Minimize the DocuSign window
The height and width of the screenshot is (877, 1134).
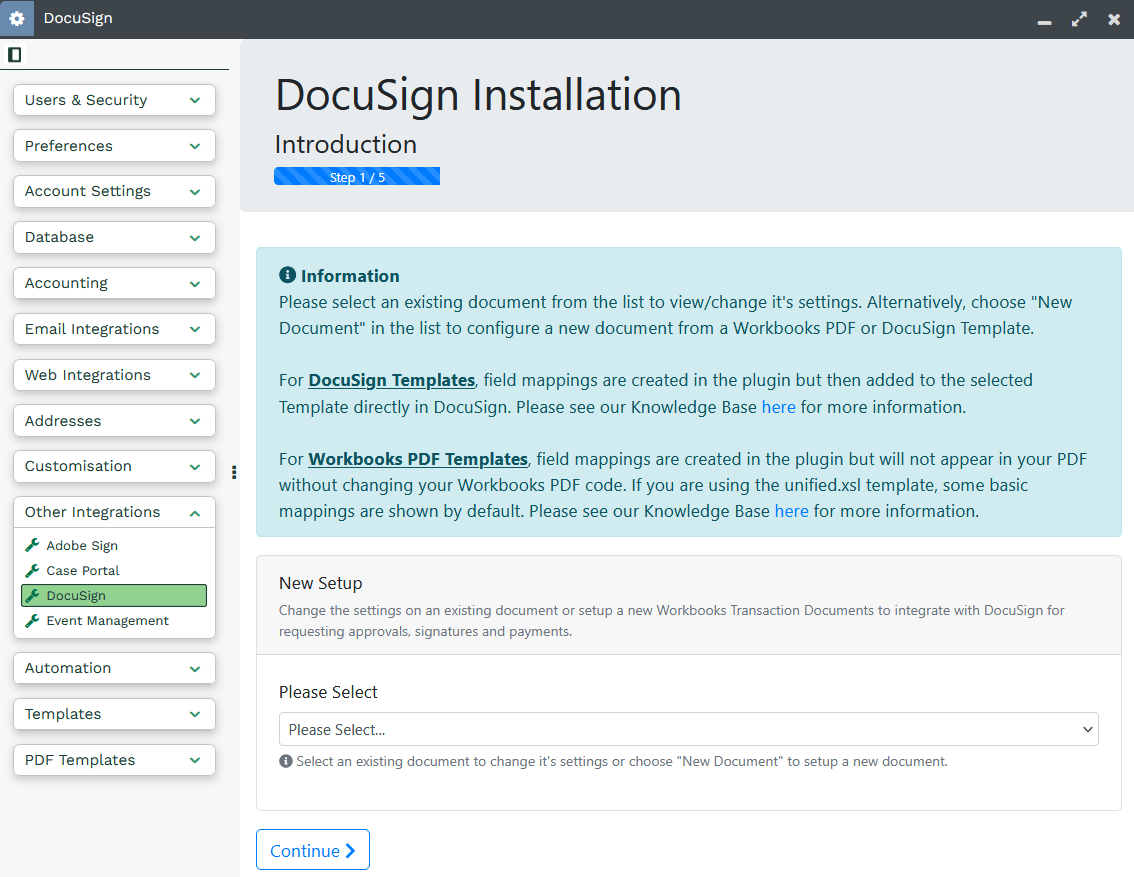tap(1044, 20)
